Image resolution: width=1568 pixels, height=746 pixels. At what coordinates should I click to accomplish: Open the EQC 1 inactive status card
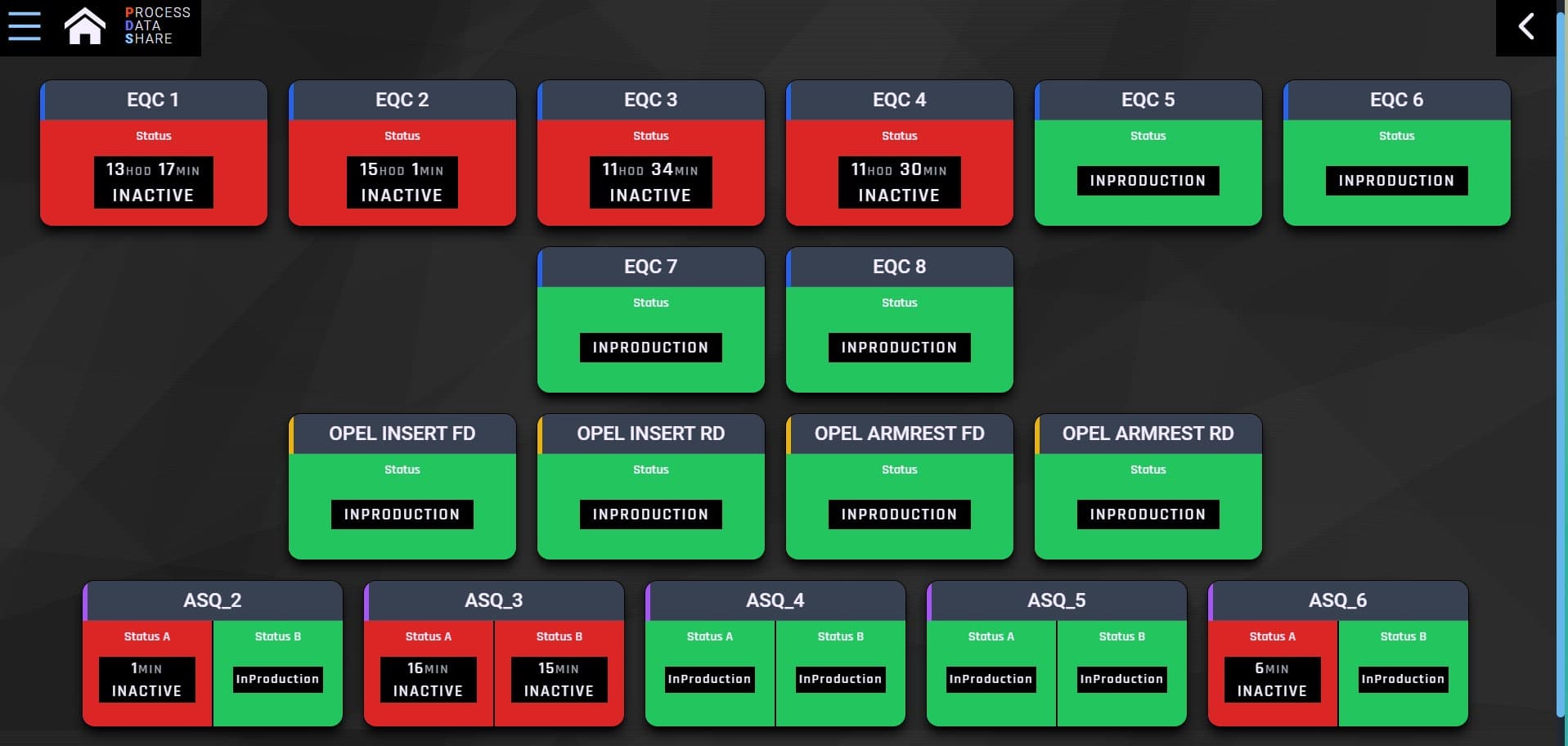(x=154, y=172)
